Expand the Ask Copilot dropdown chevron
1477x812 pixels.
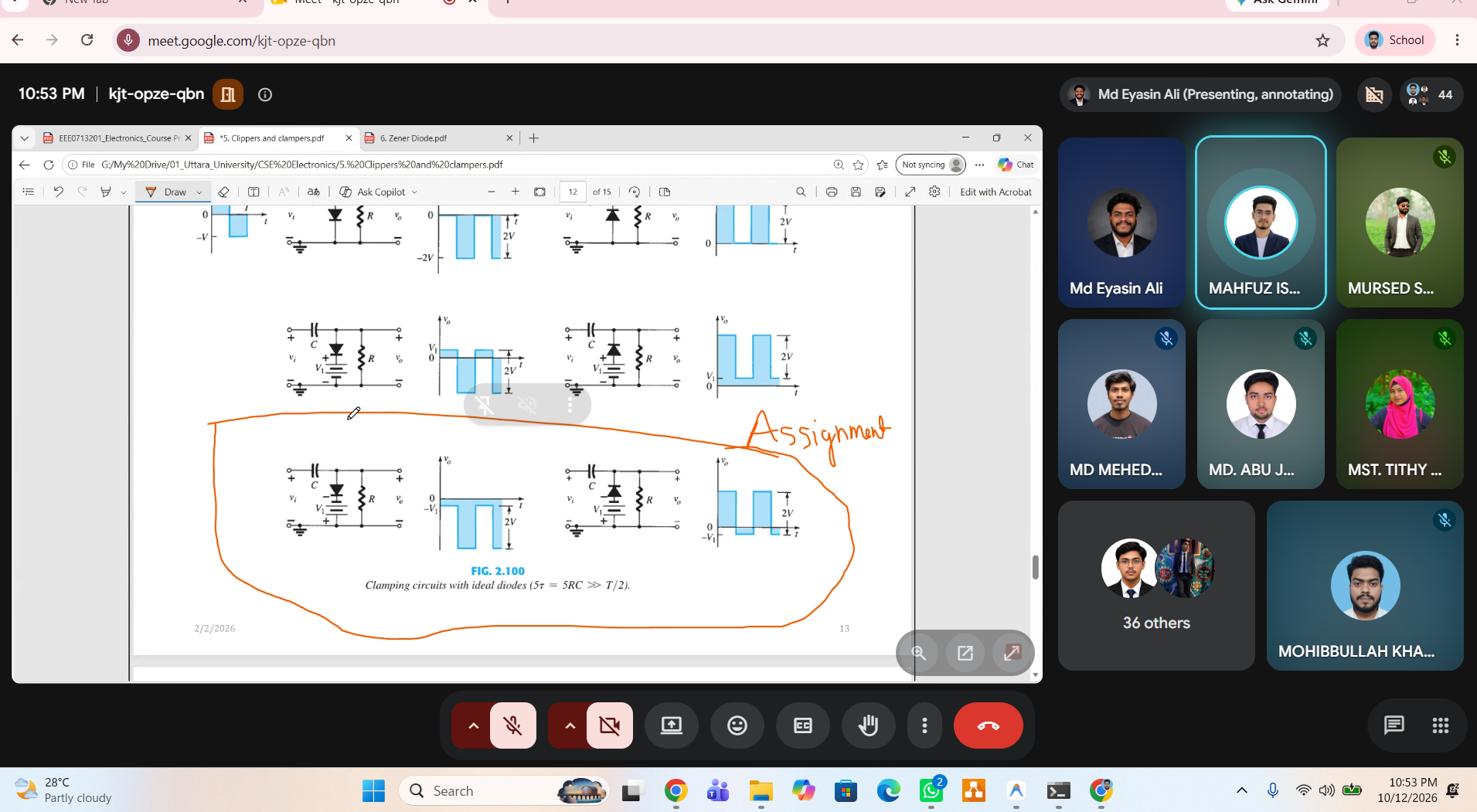[x=415, y=192]
